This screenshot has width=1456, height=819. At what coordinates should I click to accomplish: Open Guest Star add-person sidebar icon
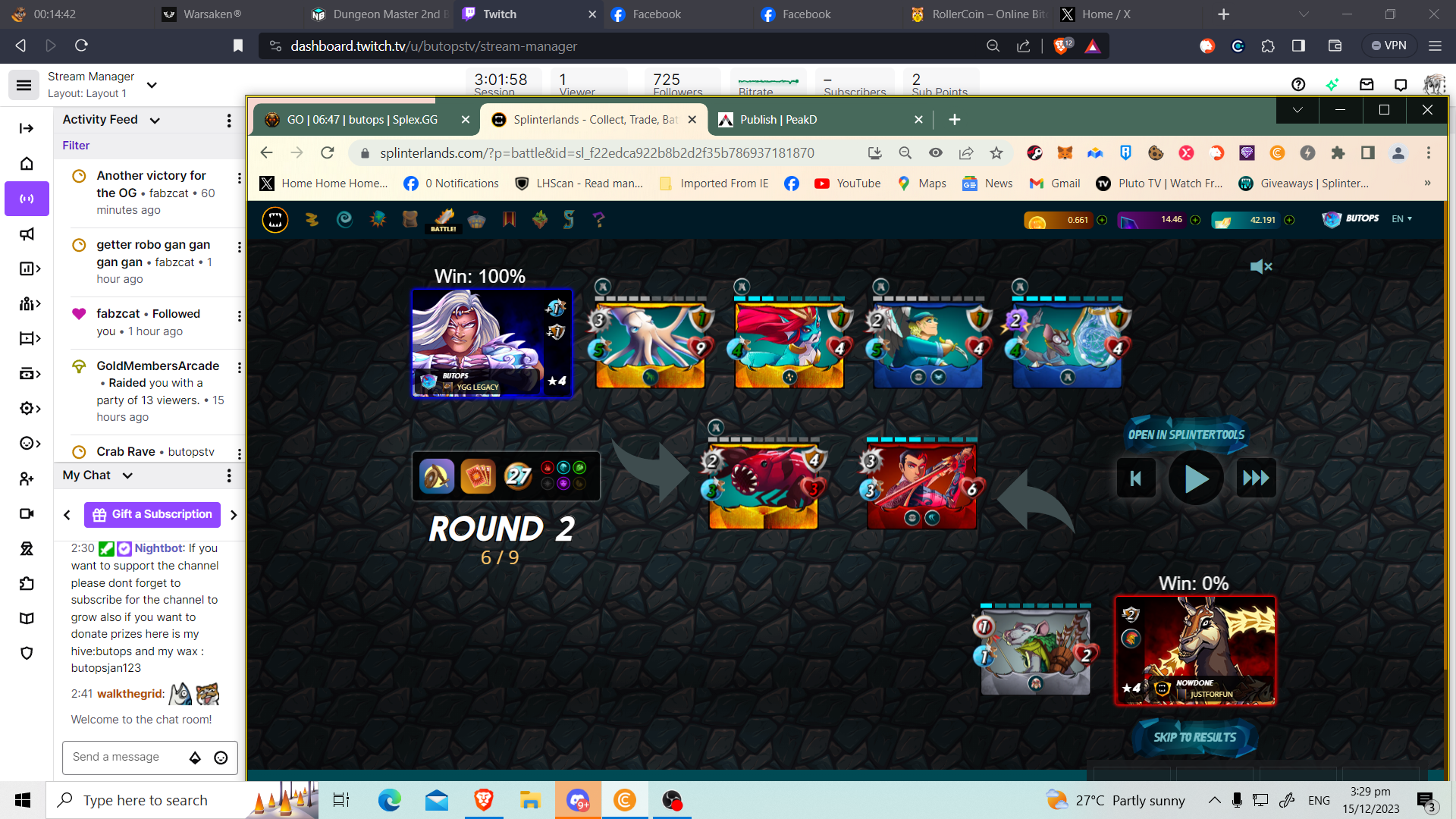27,479
